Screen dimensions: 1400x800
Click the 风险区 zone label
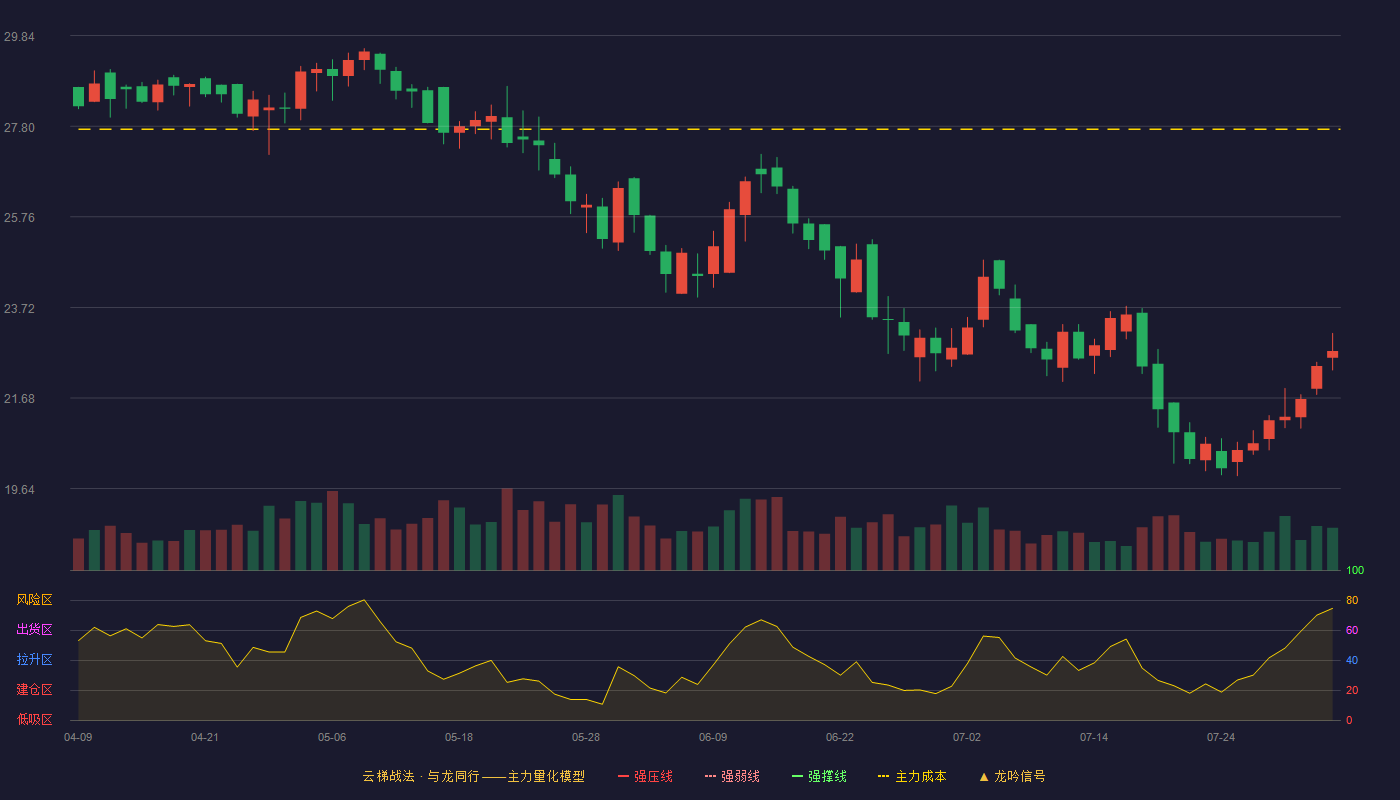coord(35,600)
